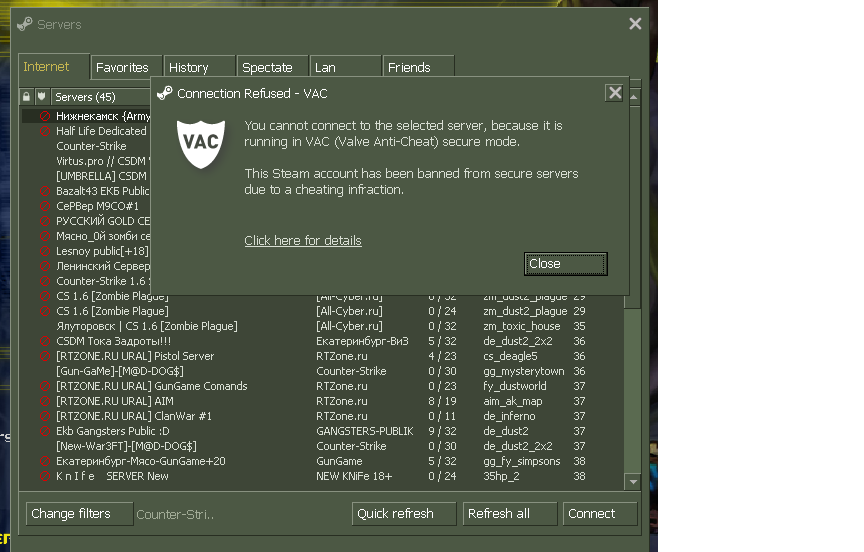Click VAC ban icon beside K n I f e SERVER
Screen dimensions: 864x552
pyautogui.click(x=45, y=476)
